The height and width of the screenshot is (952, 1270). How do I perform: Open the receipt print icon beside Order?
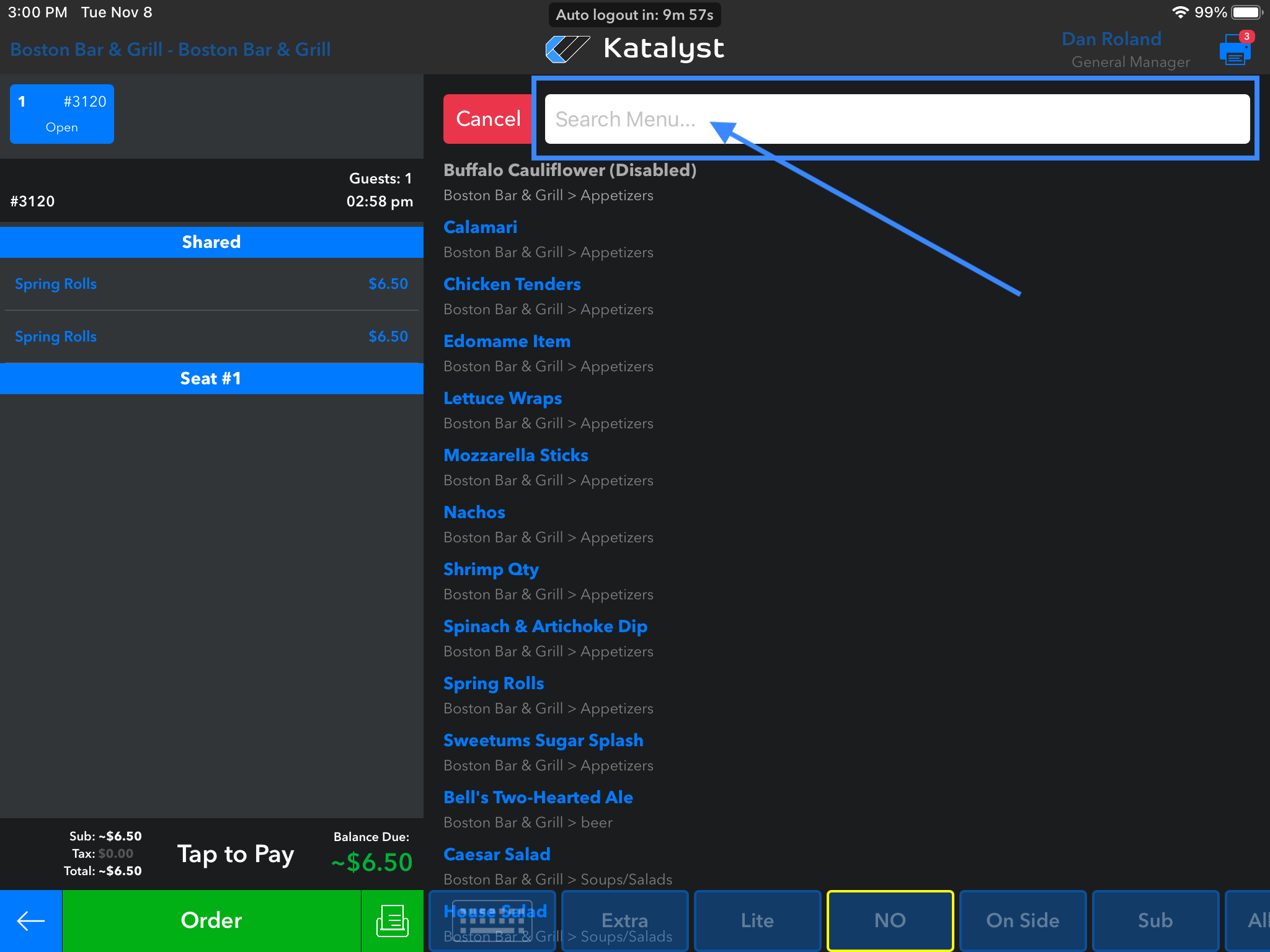pyautogui.click(x=392, y=920)
